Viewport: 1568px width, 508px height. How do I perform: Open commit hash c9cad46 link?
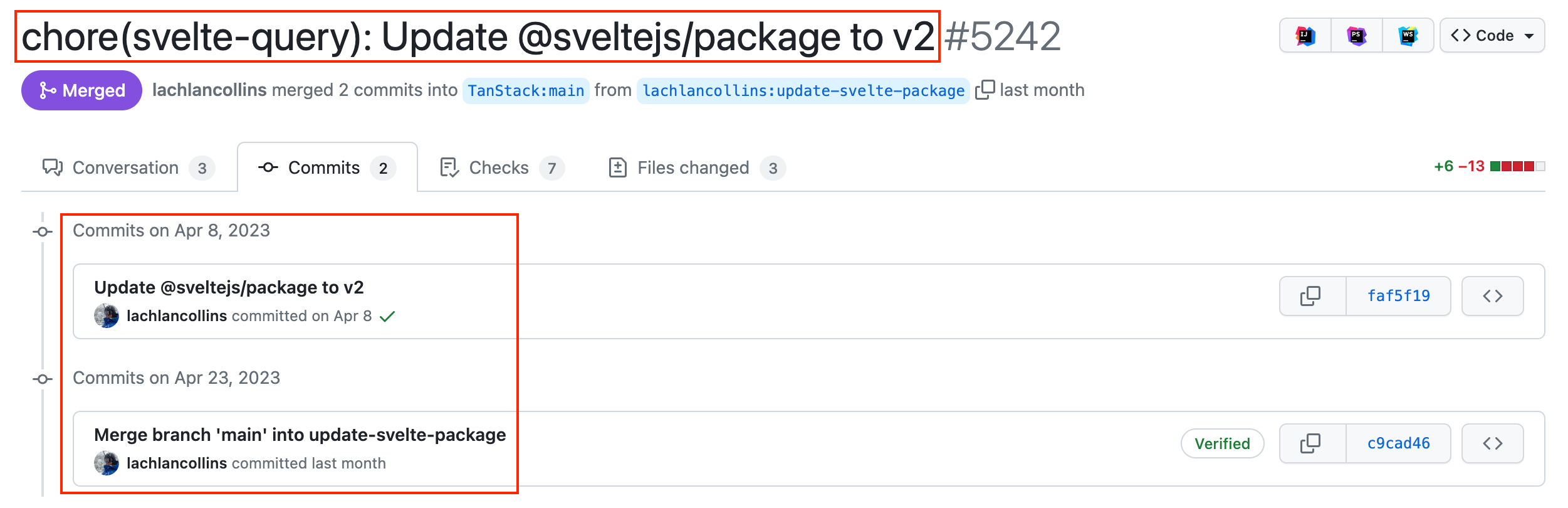coord(1398,443)
